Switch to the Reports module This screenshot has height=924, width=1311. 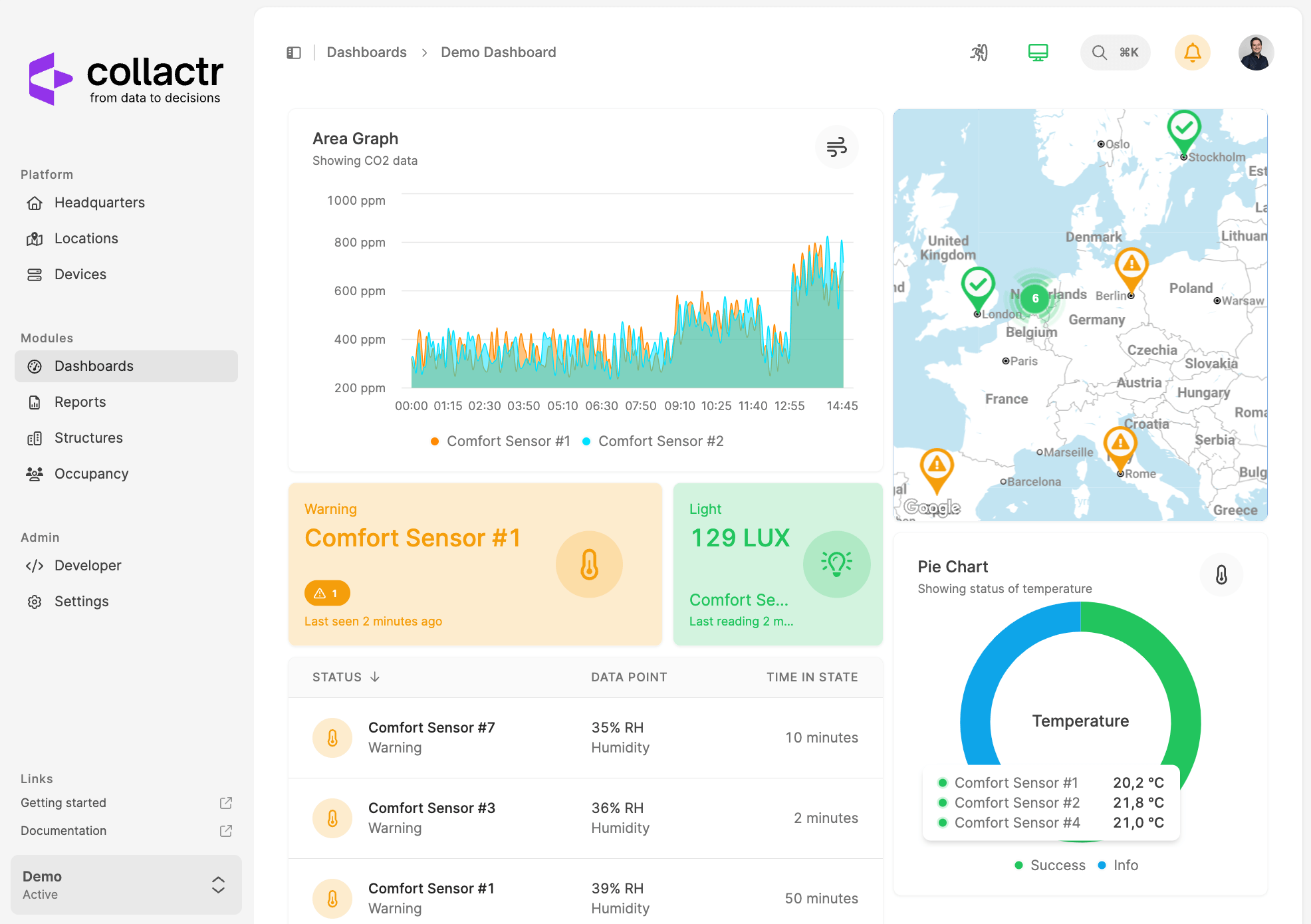tap(80, 402)
